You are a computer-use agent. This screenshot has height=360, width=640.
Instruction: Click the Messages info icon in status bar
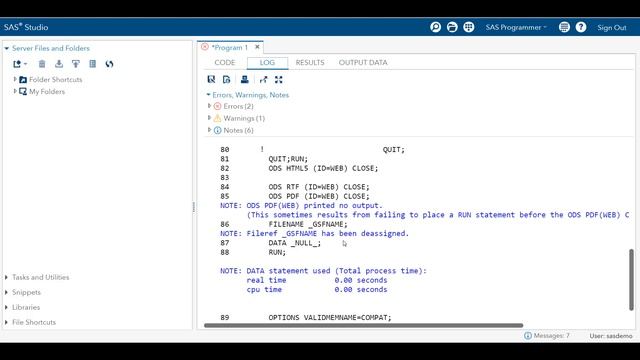click(528, 336)
